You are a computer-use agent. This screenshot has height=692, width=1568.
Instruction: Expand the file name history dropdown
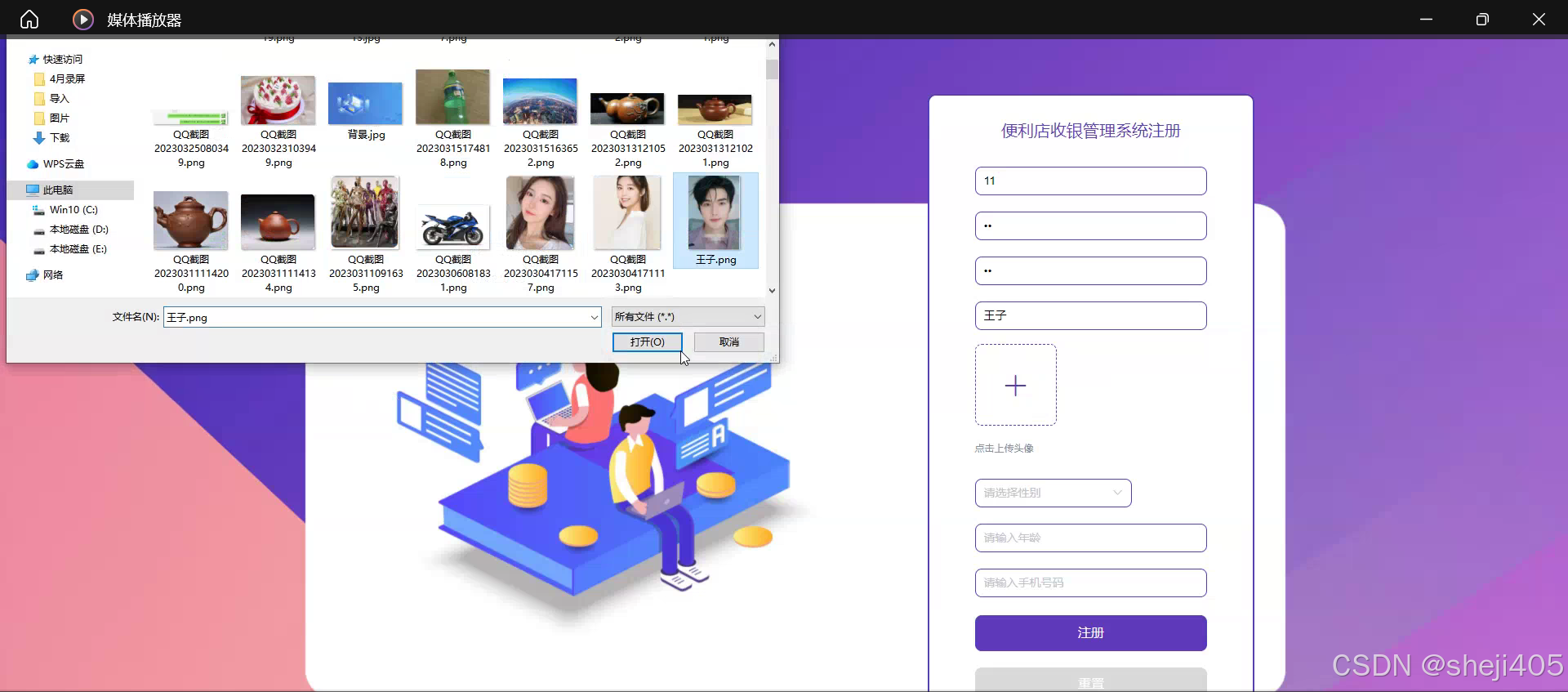pos(595,317)
